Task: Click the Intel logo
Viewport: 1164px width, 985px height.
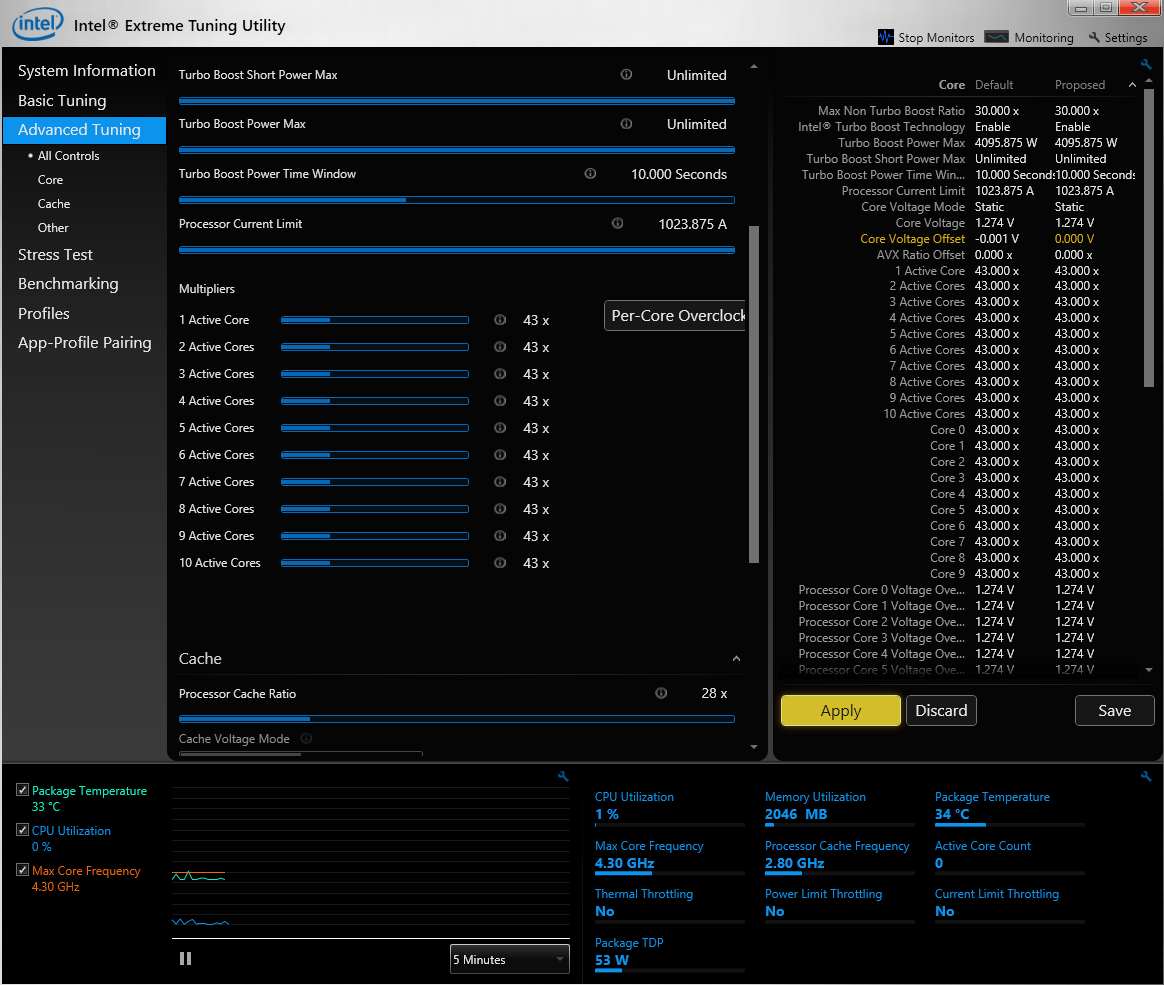Action: click(38, 24)
